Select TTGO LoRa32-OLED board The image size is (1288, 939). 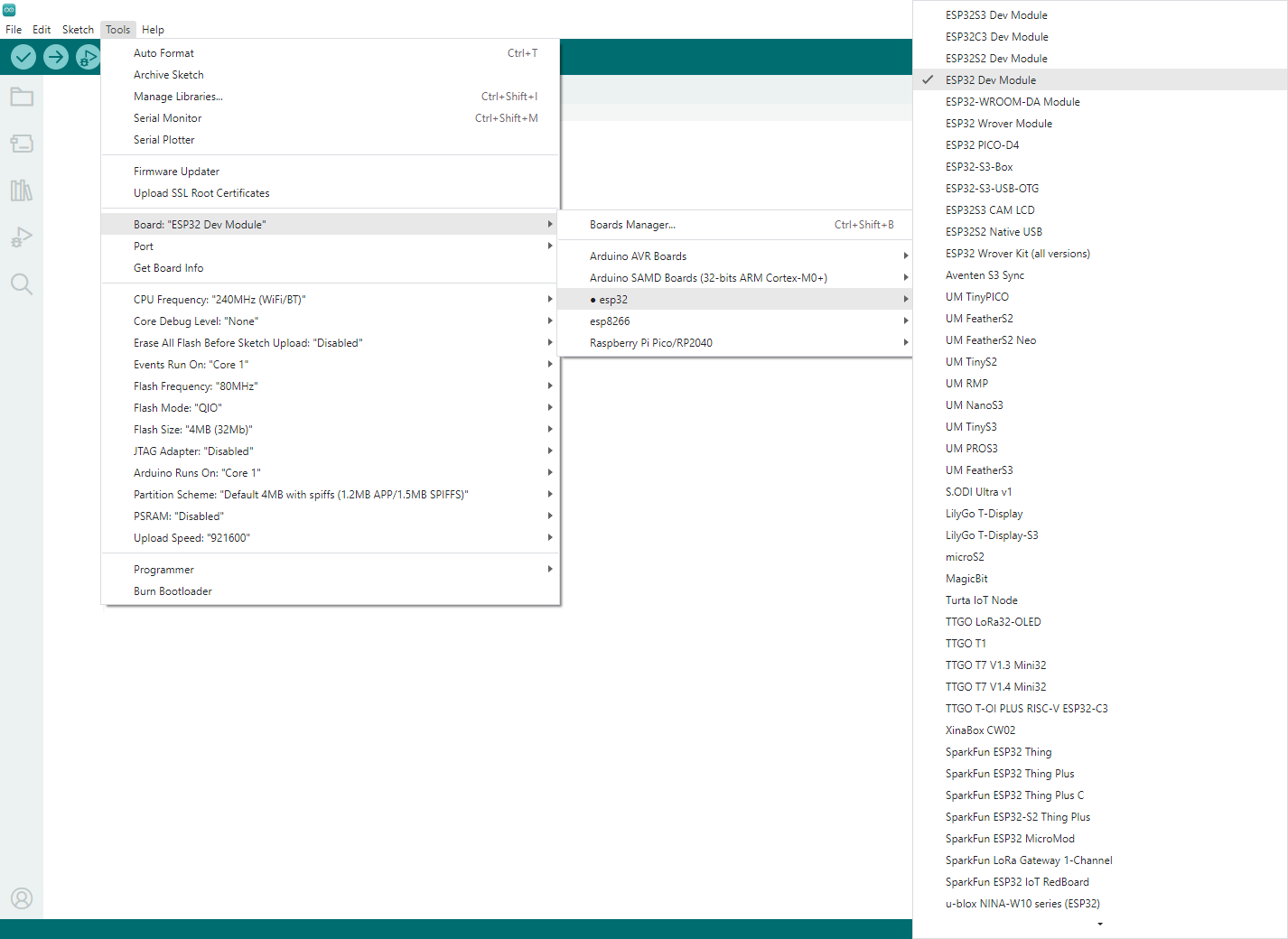[x=1100, y=622]
